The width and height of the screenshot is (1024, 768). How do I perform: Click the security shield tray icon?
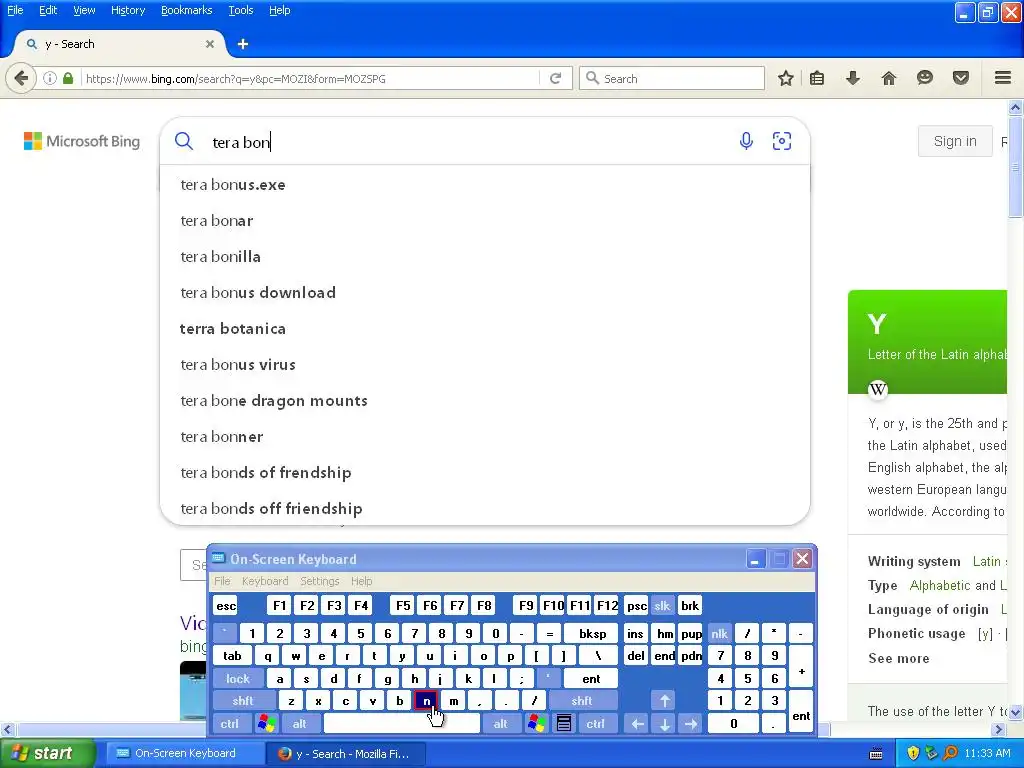point(913,754)
